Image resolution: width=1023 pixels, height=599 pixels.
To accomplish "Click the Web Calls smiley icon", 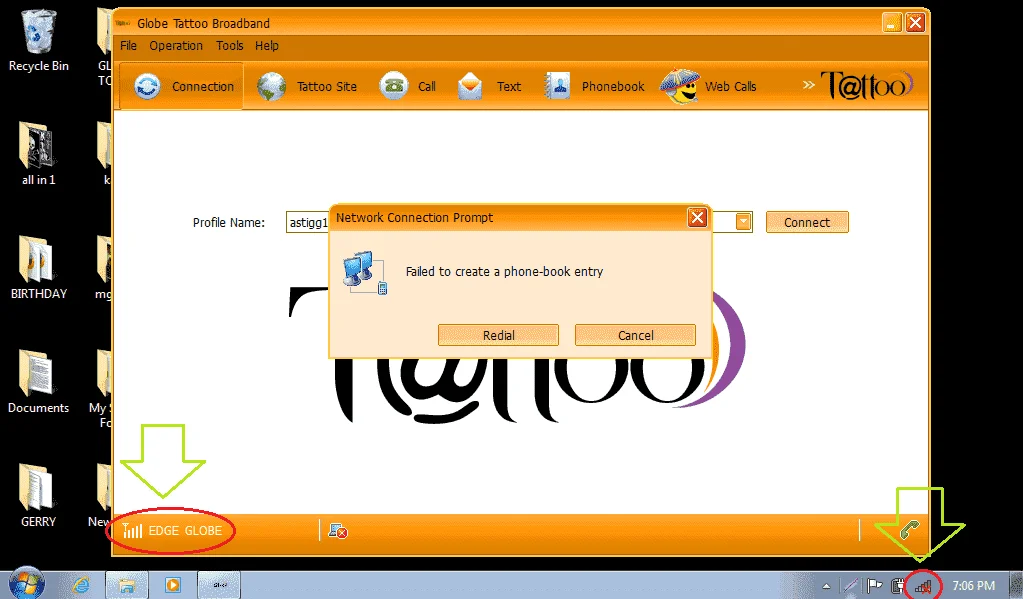I will (679, 86).
